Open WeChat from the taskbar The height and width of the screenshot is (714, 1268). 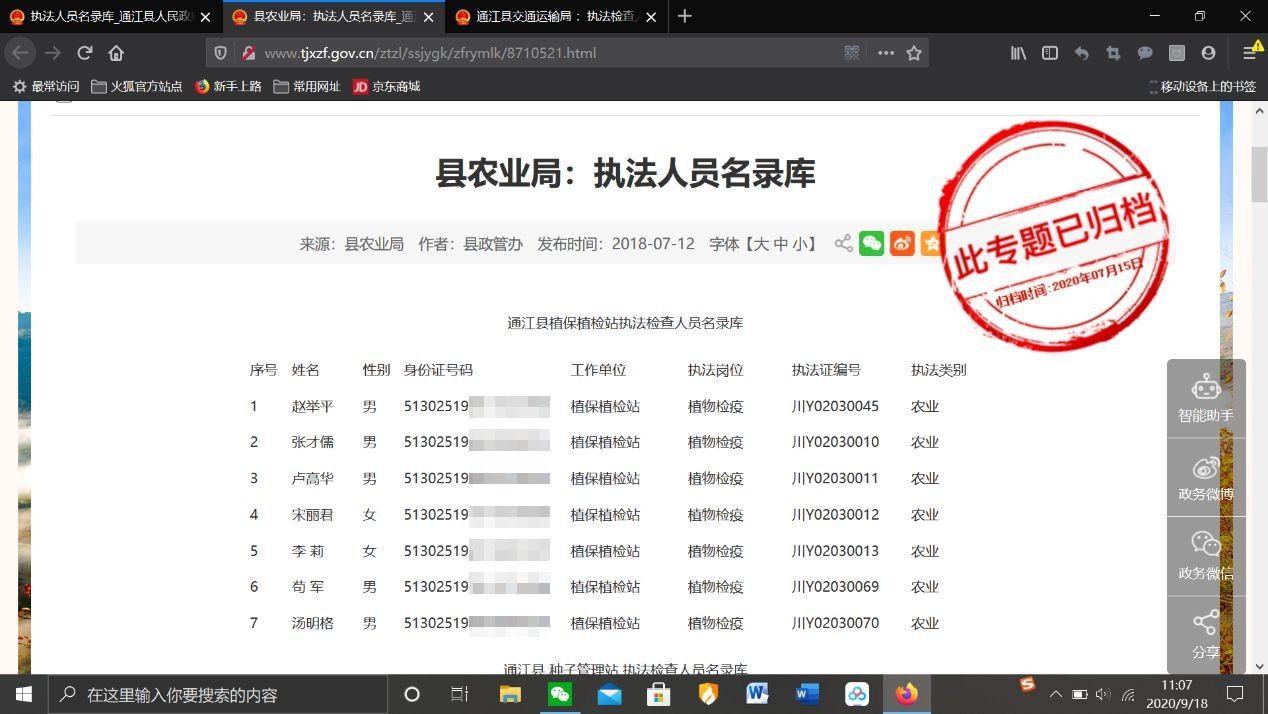click(560, 694)
